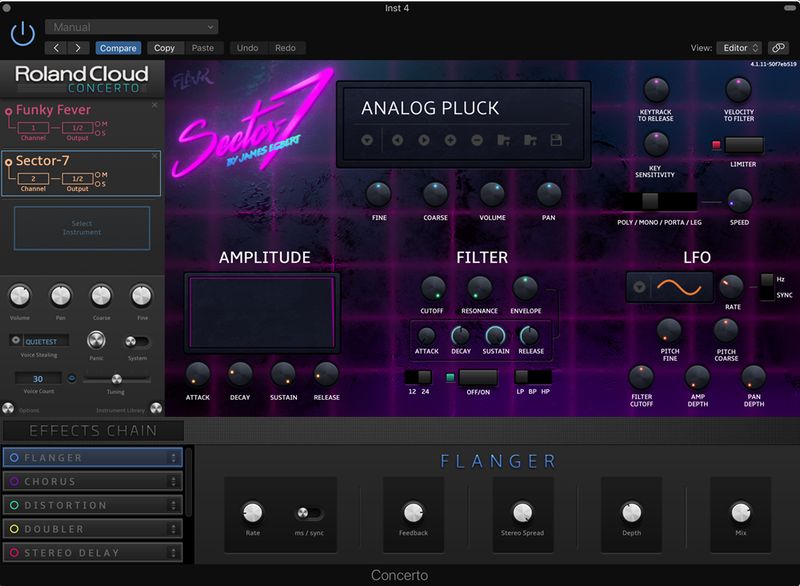The width and height of the screenshot is (800, 586).
Task: Go to previous Sector-7 preset (left arrow)
Action: tap(397, 140)
